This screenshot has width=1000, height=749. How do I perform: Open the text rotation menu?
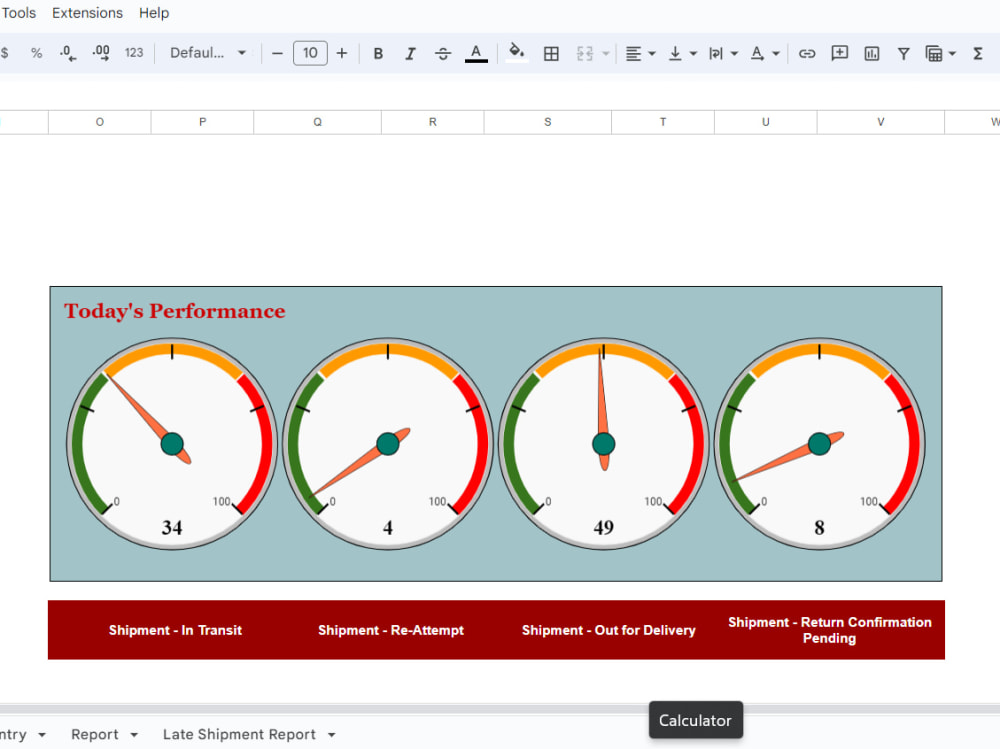(x=765, y=54)
